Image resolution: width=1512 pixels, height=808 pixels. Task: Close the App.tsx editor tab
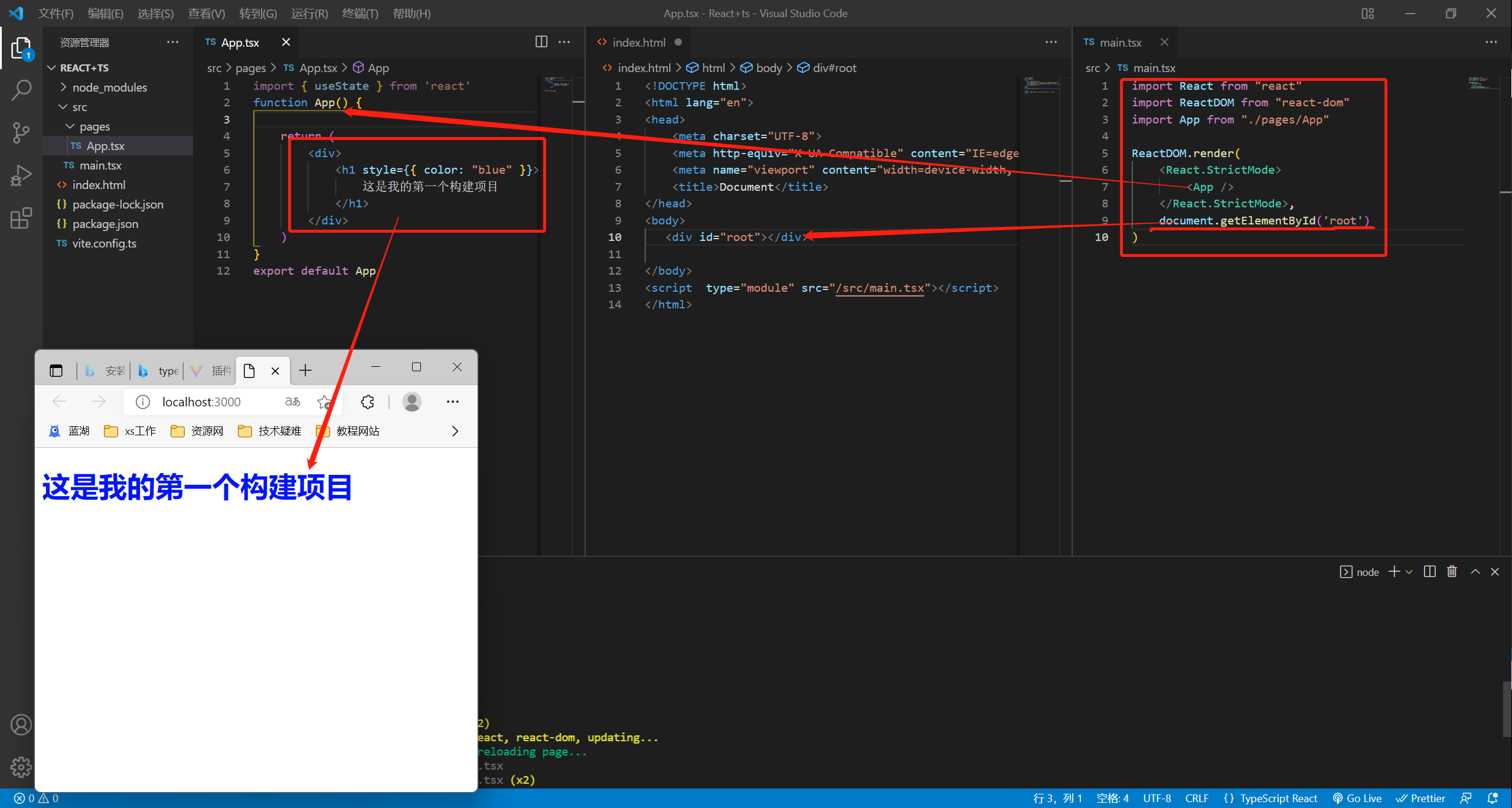coord(286,42)
